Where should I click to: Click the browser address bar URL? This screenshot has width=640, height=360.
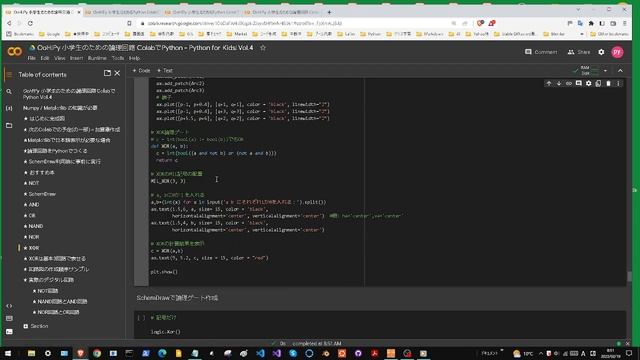pyautogui.click(x=245, y=23)
